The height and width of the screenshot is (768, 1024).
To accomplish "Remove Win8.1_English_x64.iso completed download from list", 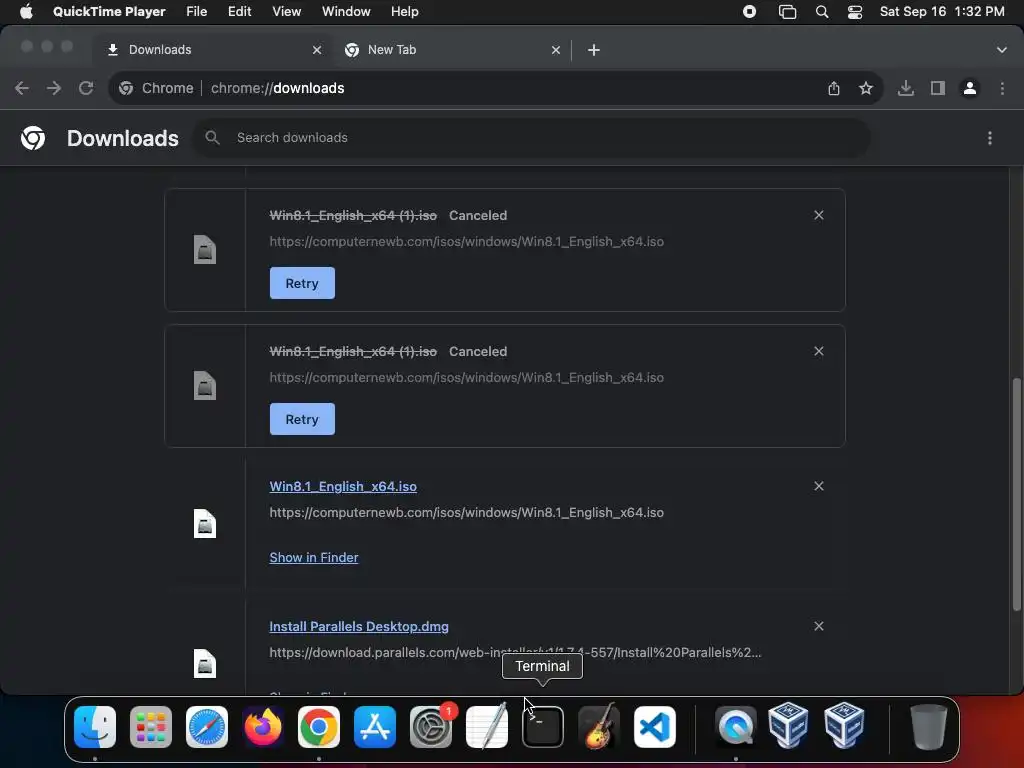I will (x=818, y=486).
